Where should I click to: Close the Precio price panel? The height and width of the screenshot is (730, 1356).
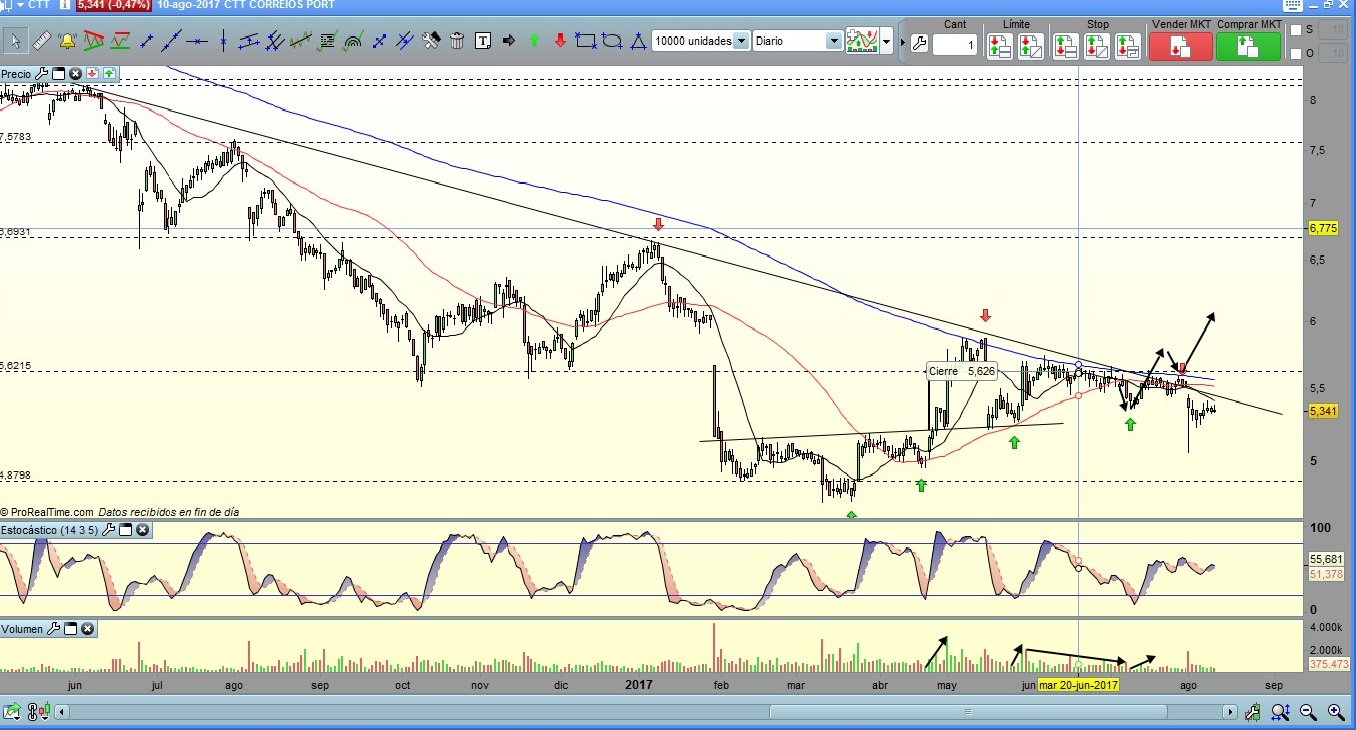click(x=75, y=74)
